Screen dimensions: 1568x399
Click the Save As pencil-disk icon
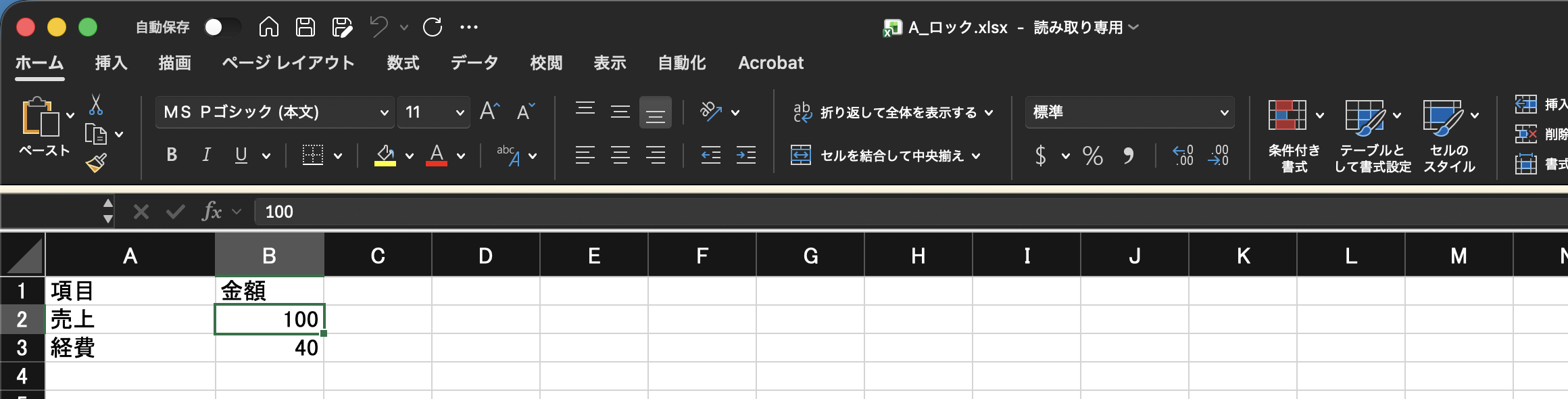342,27
